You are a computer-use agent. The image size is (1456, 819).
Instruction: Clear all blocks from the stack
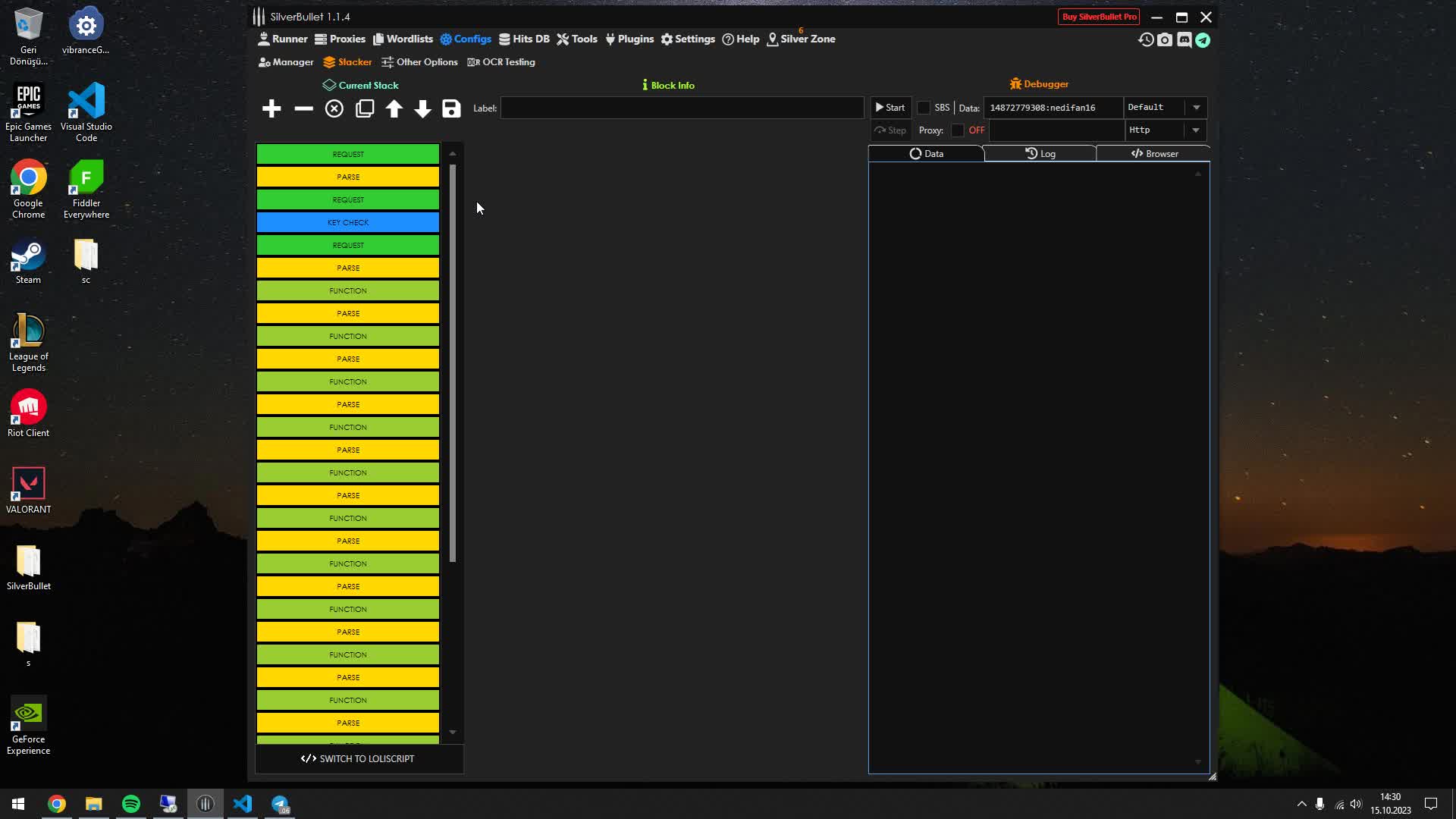334,108
